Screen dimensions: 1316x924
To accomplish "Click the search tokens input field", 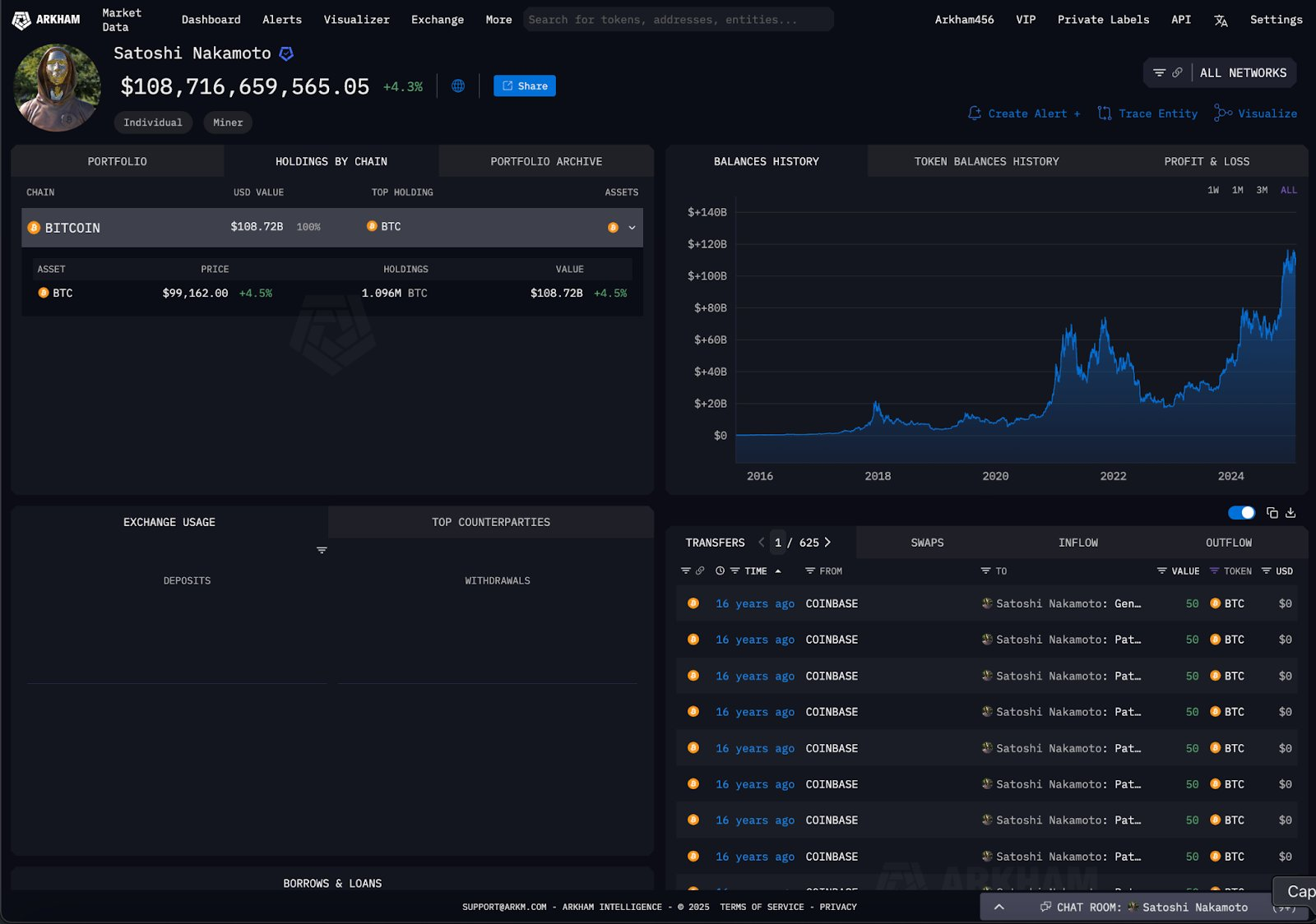I will pos(678,20).
